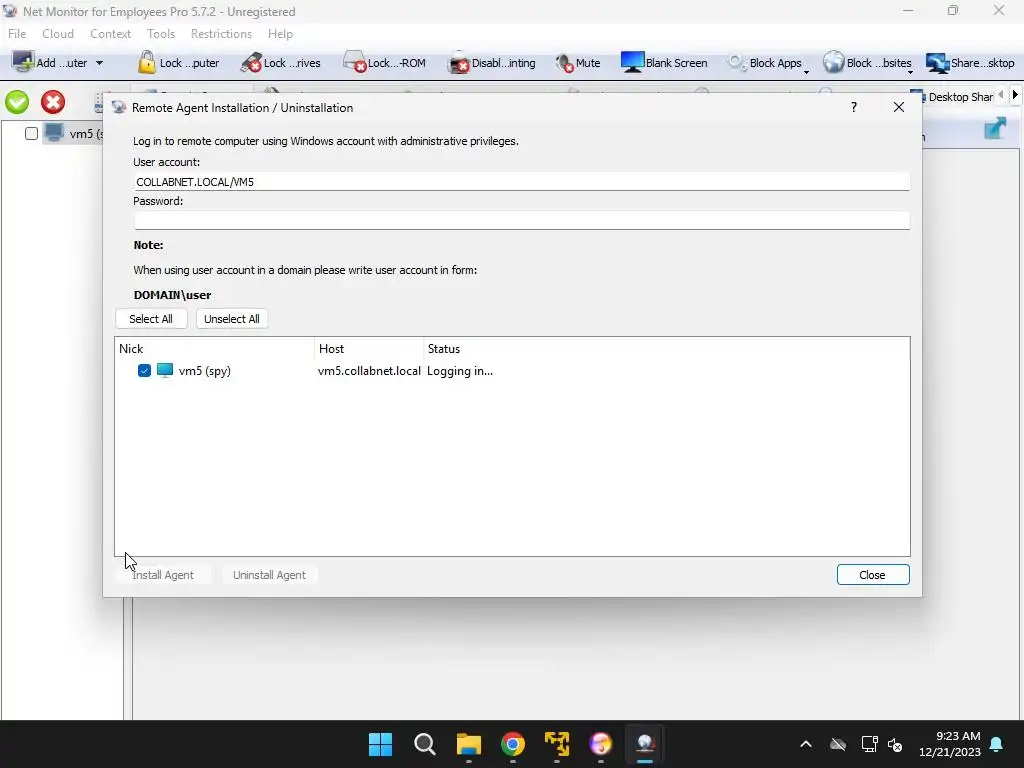The width and height of the screenshot is (1024, 768).
Task: Click the green checkmark select-all icon
Action: pos(17,102)
